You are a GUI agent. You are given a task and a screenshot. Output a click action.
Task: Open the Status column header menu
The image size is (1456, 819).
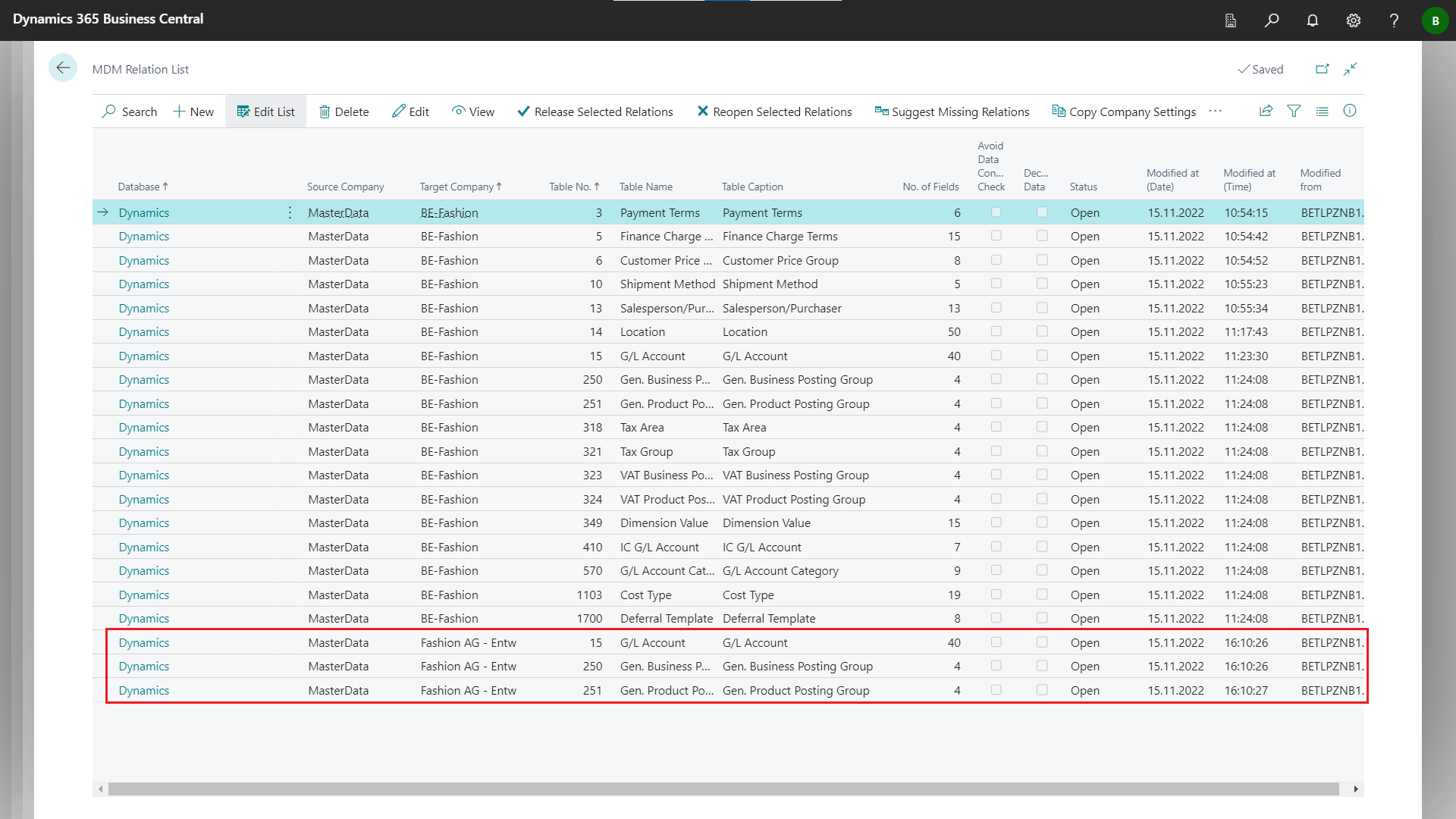1083,187
